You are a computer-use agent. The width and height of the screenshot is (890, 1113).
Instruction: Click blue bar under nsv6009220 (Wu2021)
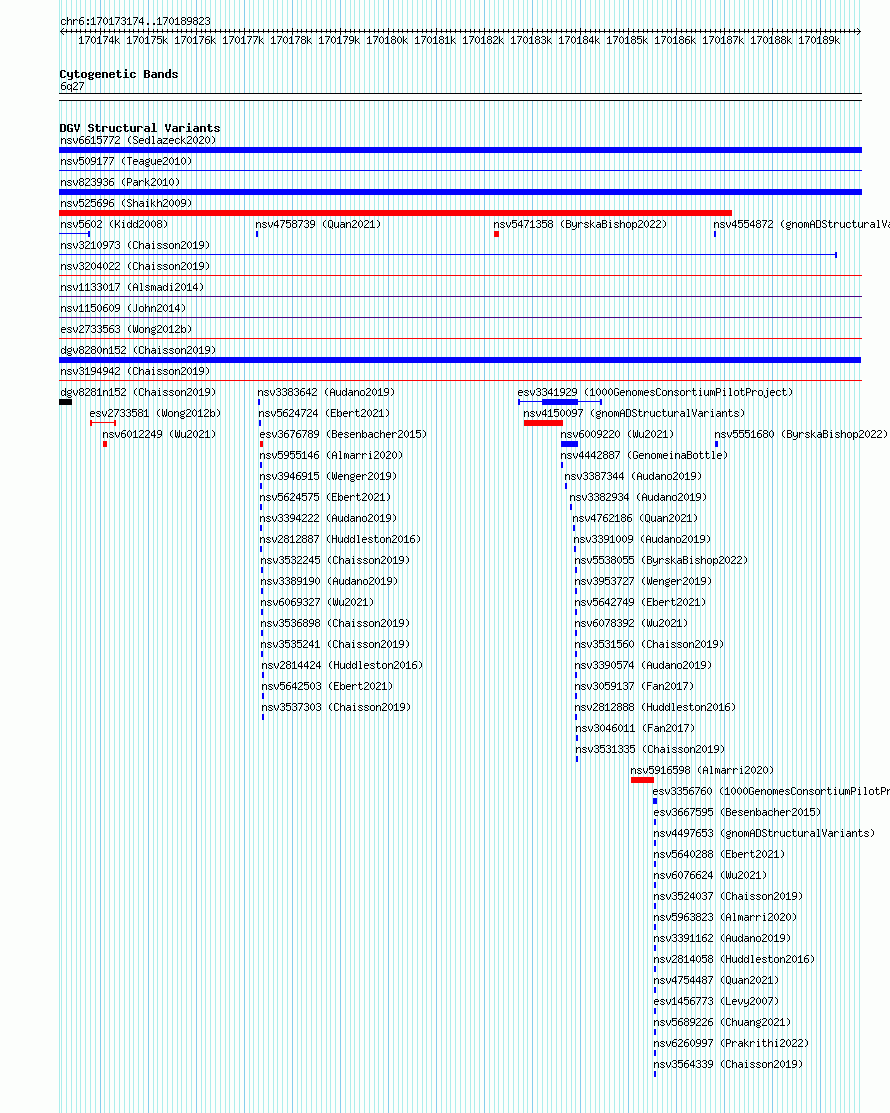569,444
